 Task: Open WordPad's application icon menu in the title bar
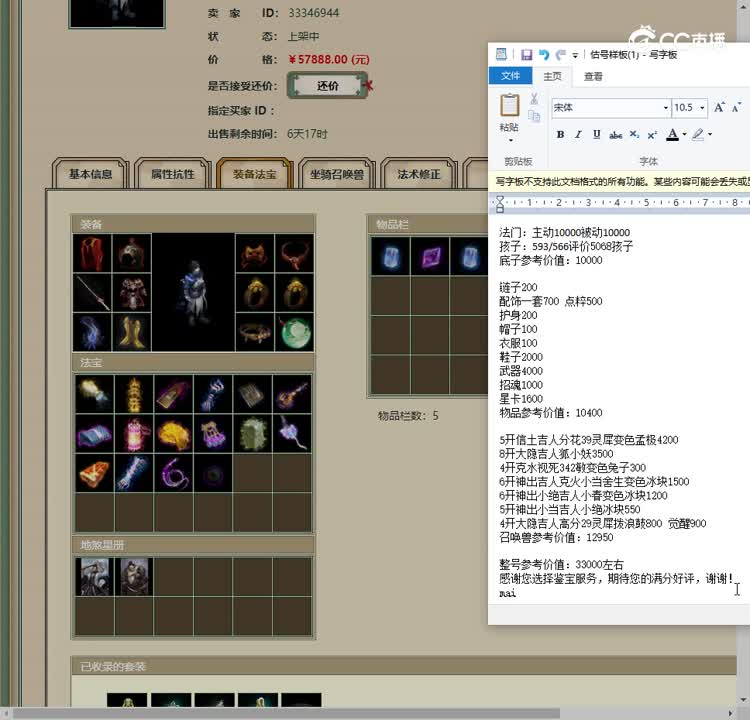pos(501,54)
